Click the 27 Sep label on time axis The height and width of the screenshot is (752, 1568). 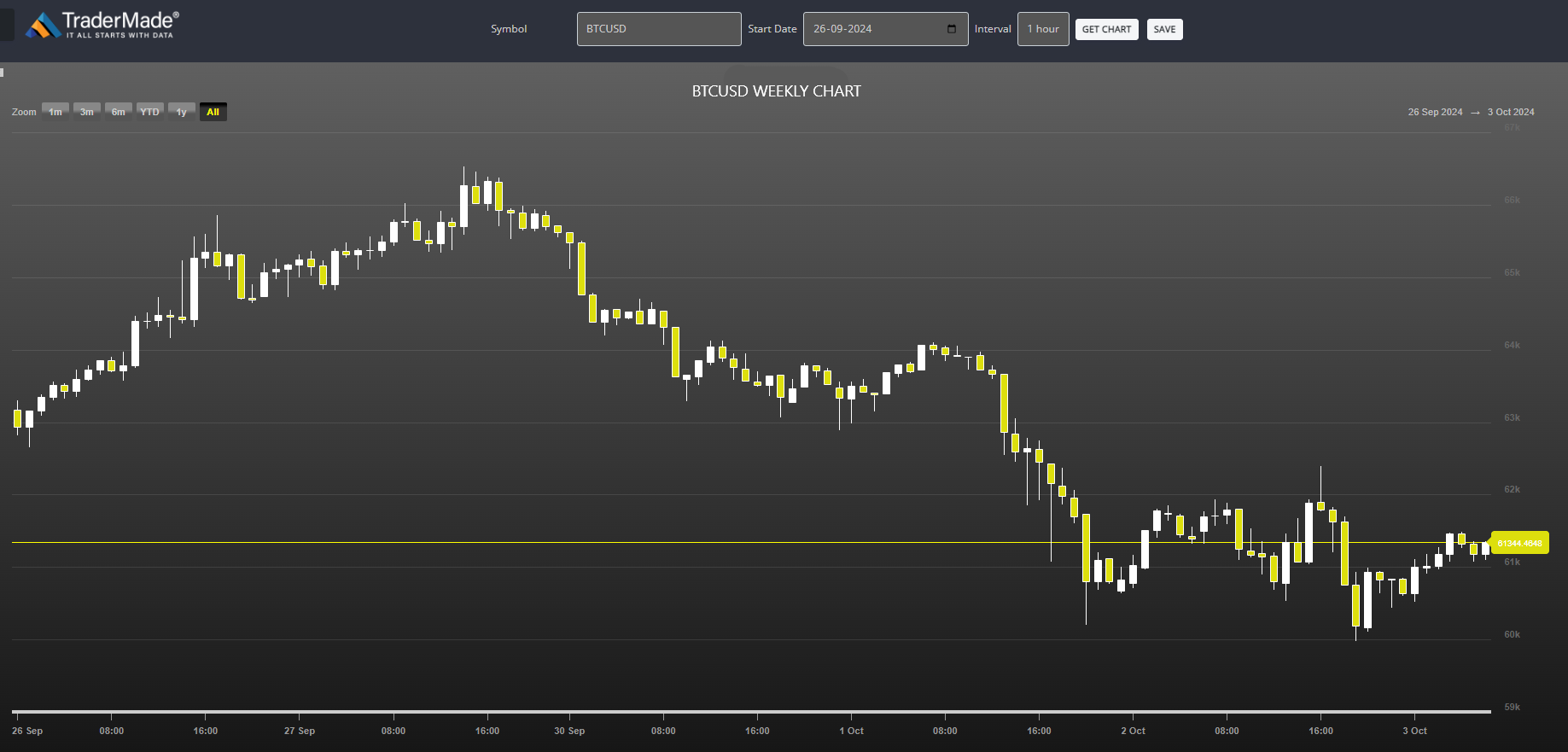tap(300, 731)
